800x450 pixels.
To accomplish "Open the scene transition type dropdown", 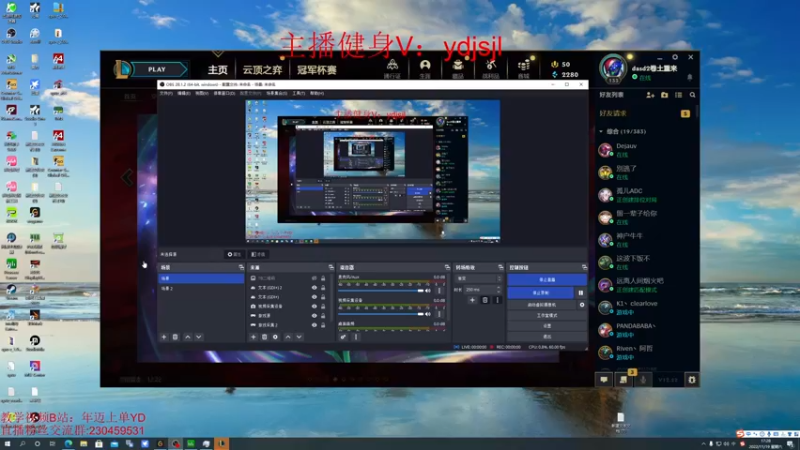I will 479,279.
